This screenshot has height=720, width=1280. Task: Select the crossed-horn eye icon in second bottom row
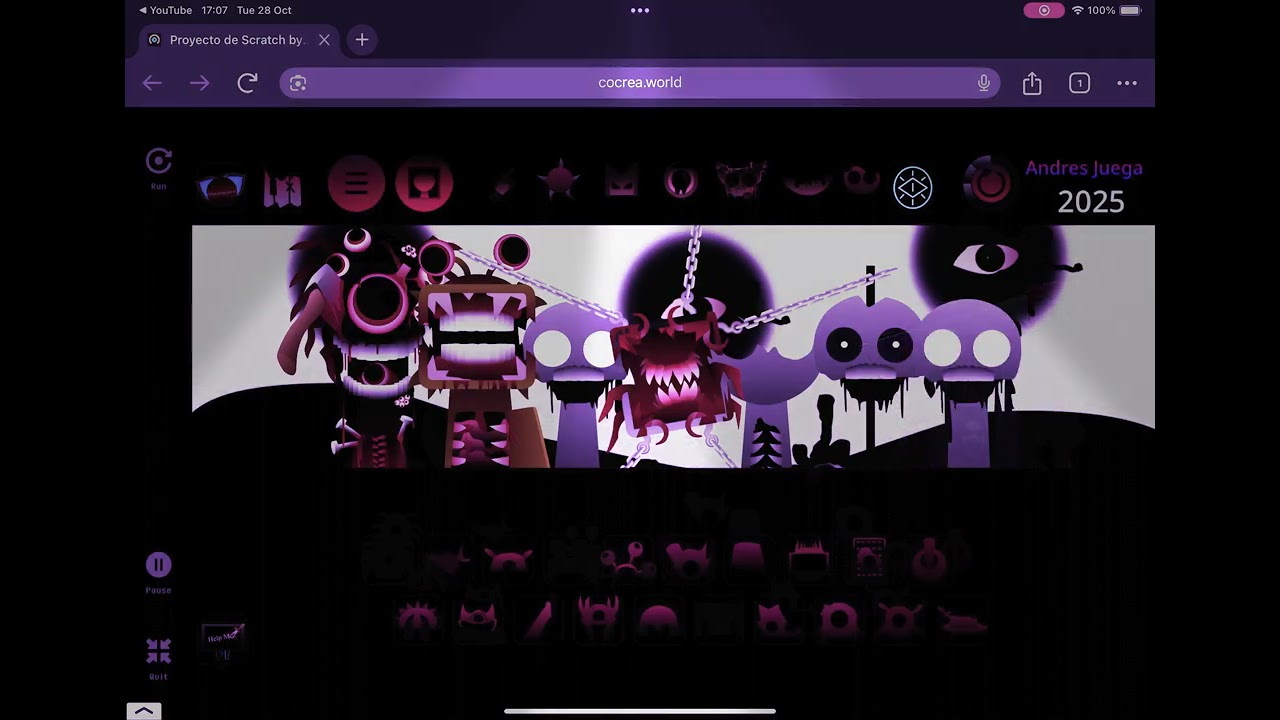898,620
